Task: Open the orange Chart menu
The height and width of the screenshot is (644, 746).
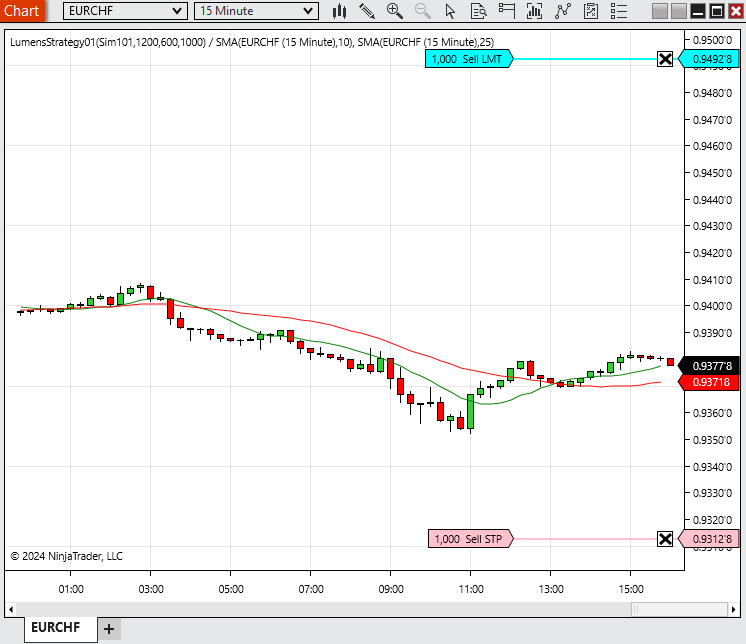Action: point(22,11)
